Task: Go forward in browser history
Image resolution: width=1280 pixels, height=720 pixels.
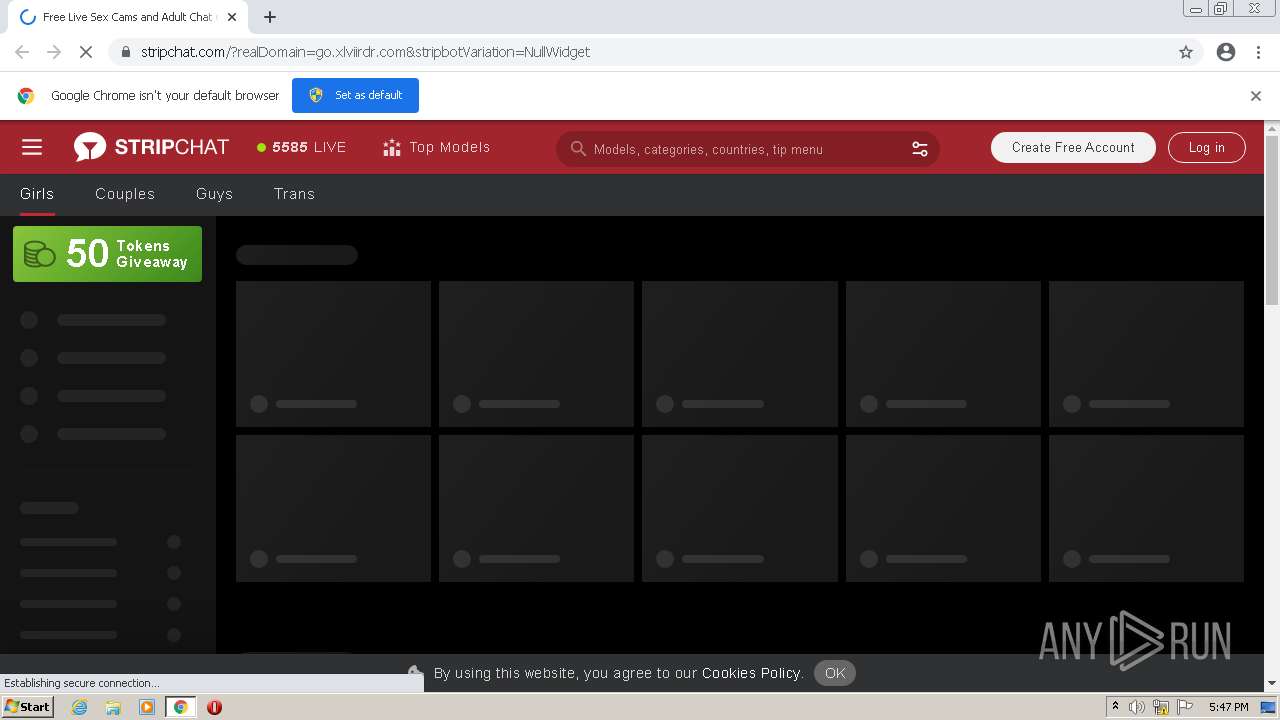Action: [x=54, y=52]
